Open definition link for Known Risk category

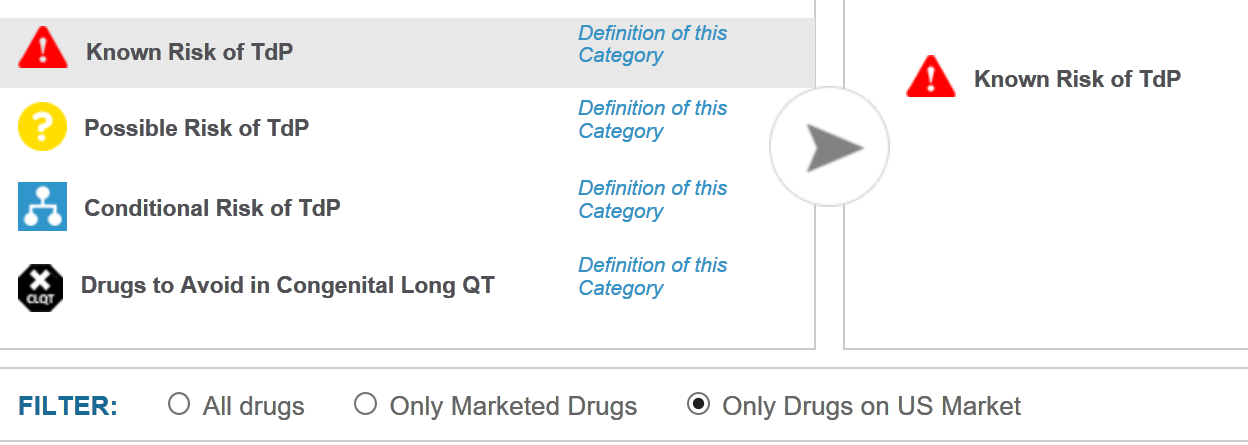(653, 44)
